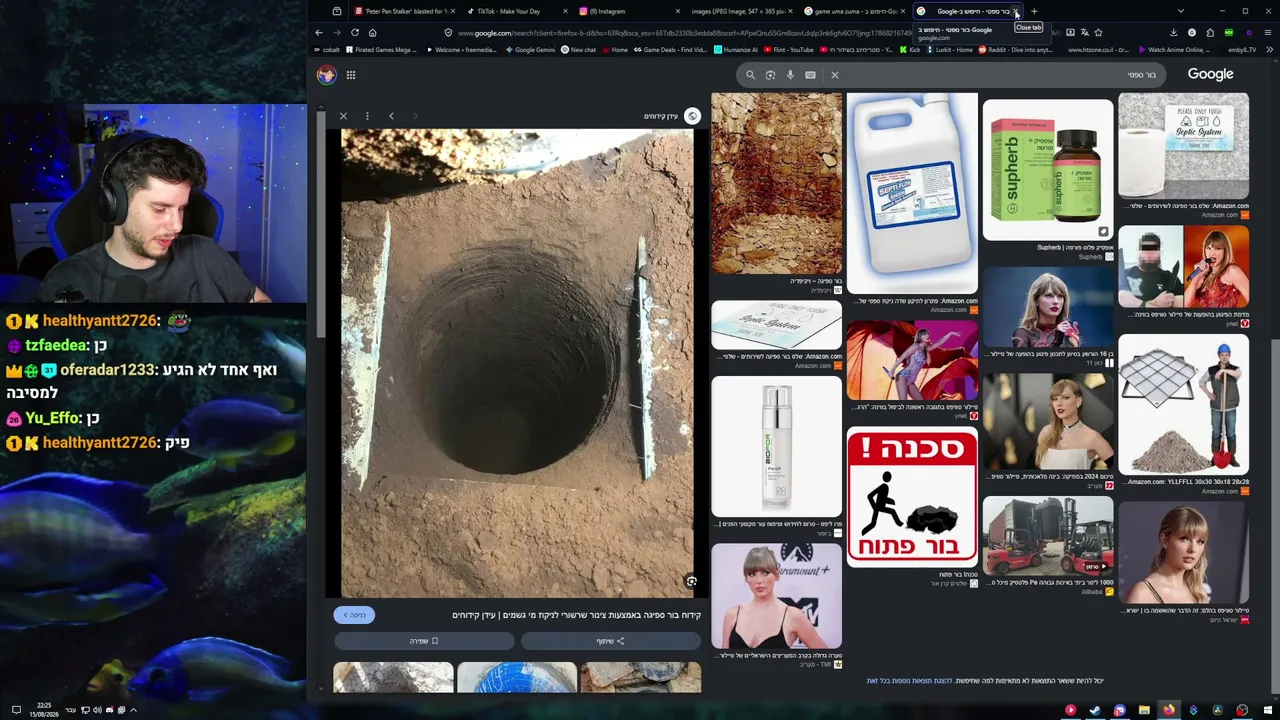1280x720 pixels.
Task: Open the paving grid and shovel image
Action: click(x=1184, y=405)
